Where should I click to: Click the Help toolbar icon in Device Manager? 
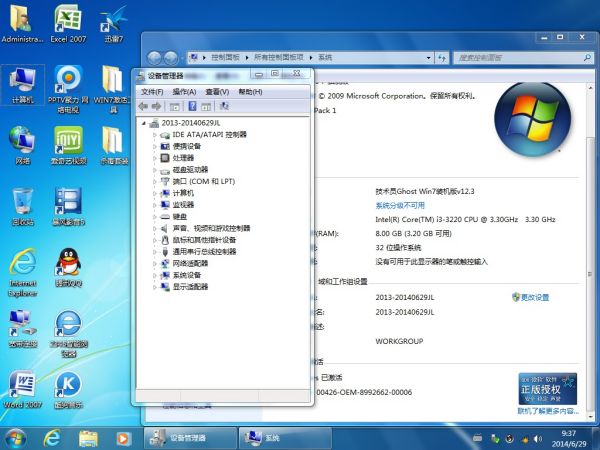[191, 106]
